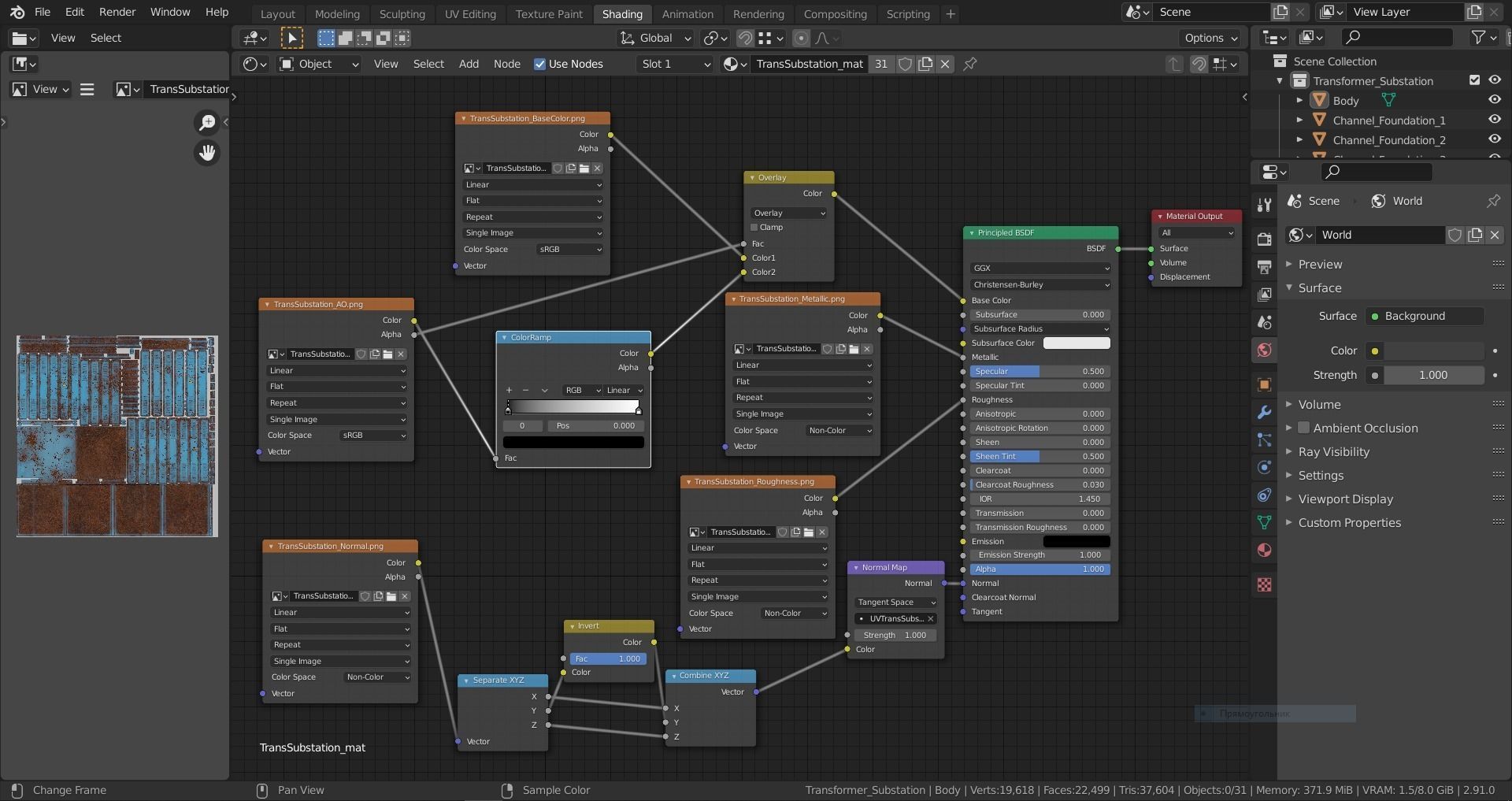Open the Material properties tab
The width and height of the screenshot is (1512, 801).
coord(1264,550)
